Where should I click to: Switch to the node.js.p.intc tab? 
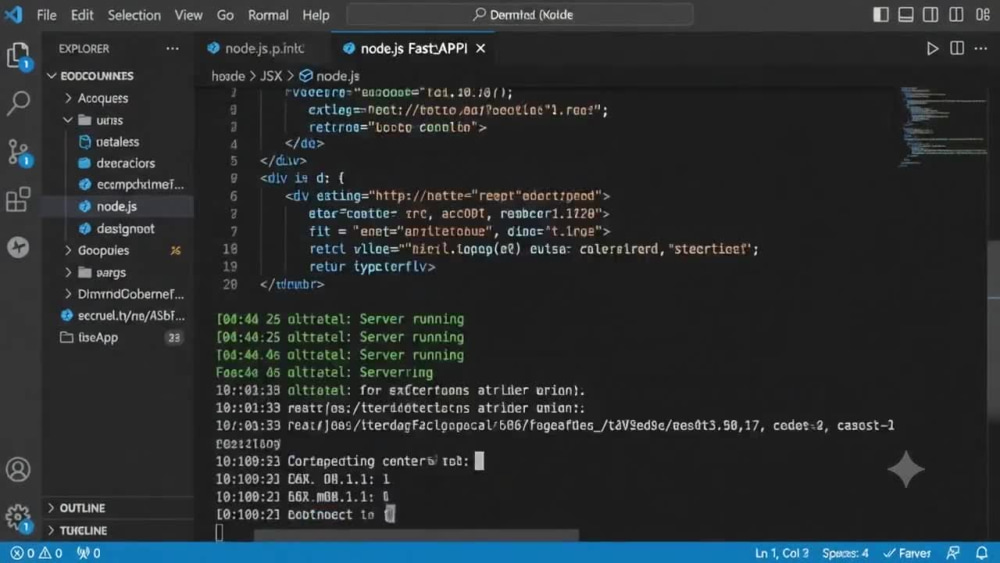(x=263, y=48)
